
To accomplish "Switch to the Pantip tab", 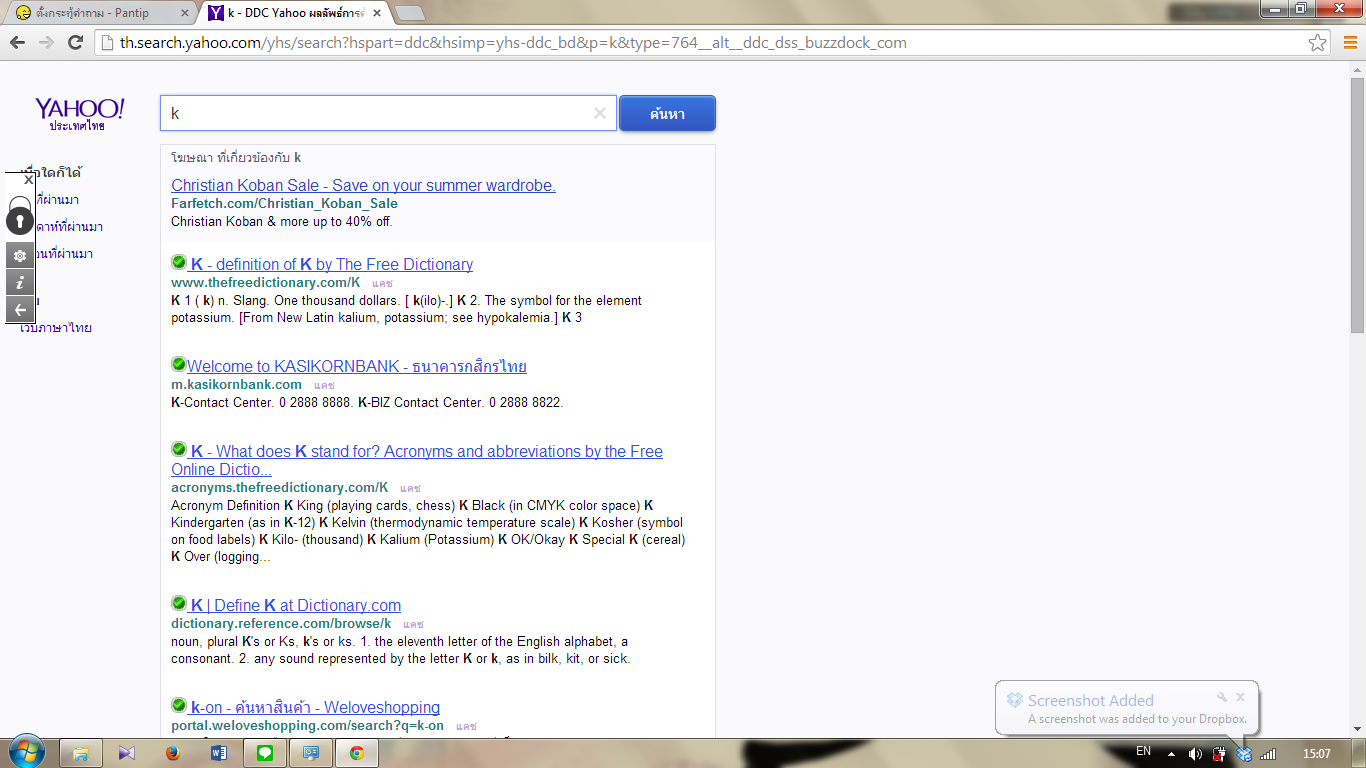I will click(100, 13).
